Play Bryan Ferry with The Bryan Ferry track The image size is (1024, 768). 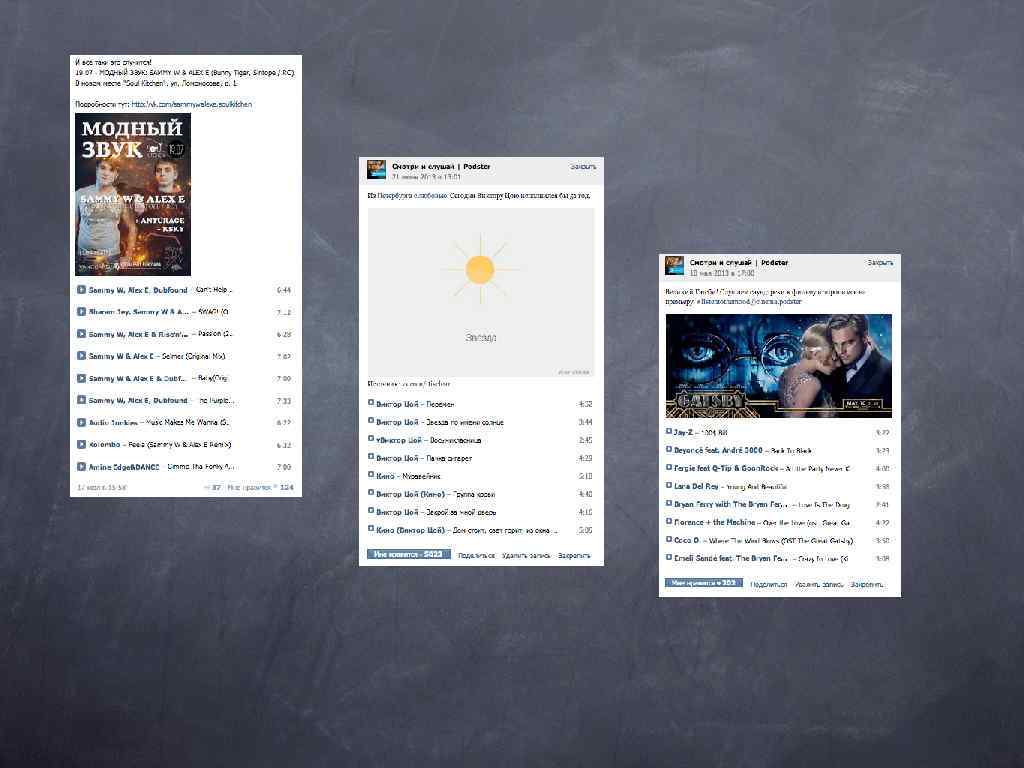pos(669,504)
